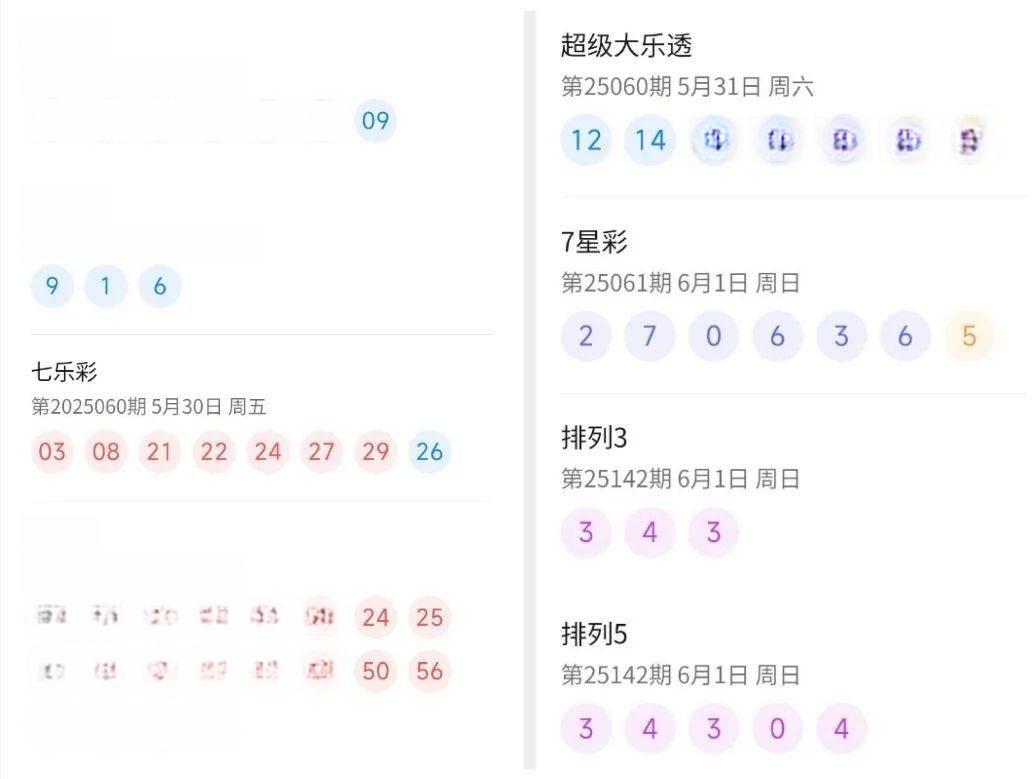Click blue ball 14 in 超级大乐透
Screen dimensions: 1034x779
coord(650,140)
